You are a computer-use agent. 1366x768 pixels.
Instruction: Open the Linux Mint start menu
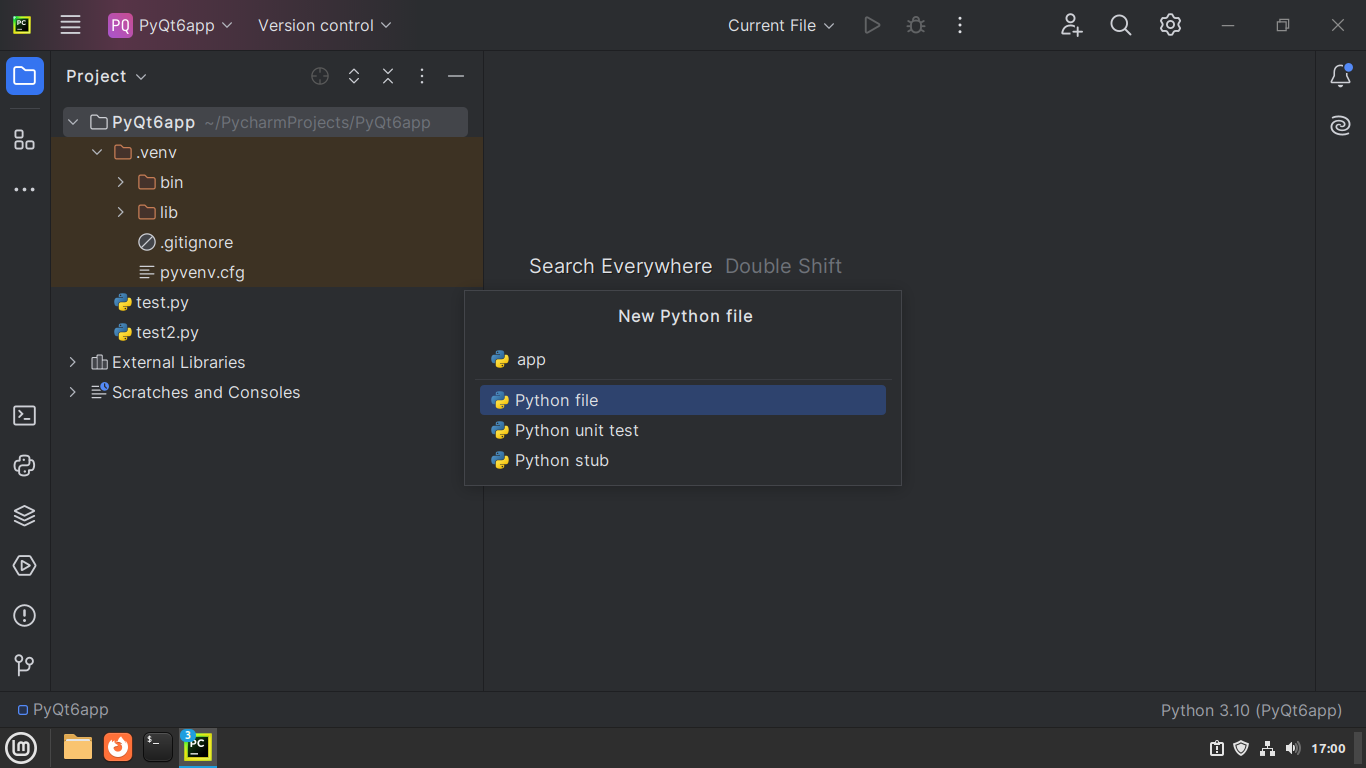coord(21,747)
